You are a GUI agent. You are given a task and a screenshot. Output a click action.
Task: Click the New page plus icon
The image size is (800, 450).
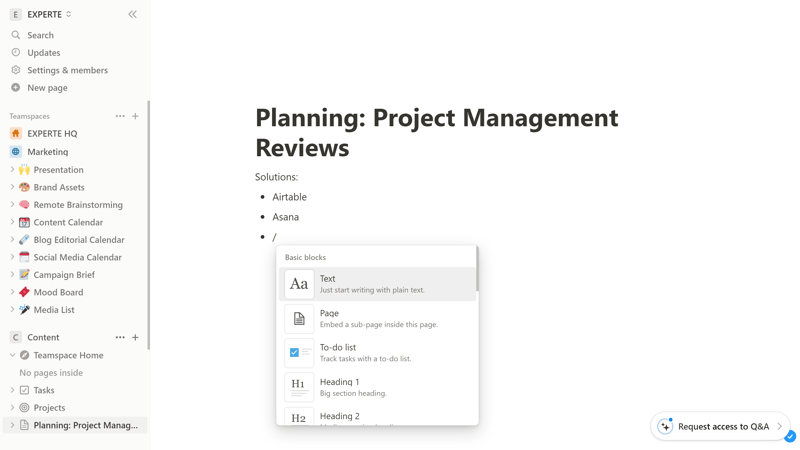16,87
